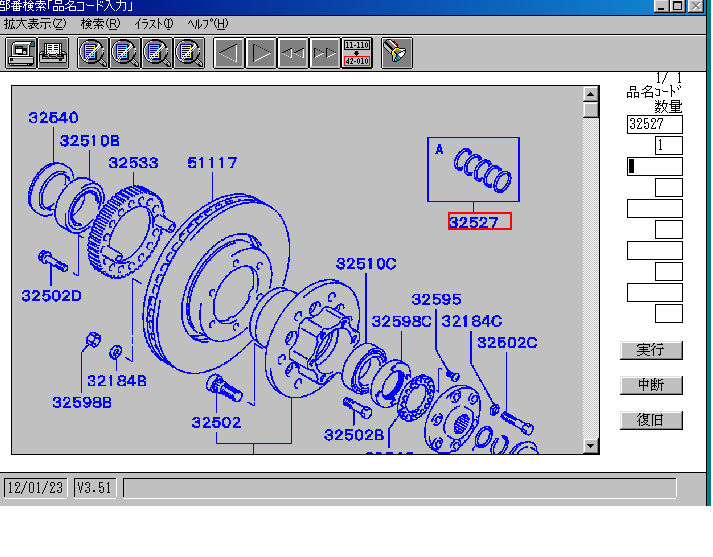Click the printer icon in toolbar
The image size is (713, 557).
tap(52, 53)
